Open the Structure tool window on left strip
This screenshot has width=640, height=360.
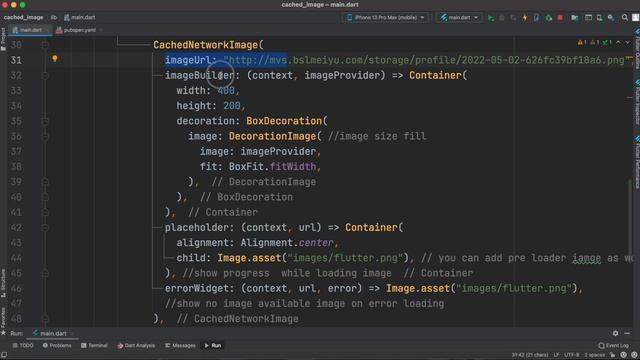click(x=3, y=282)
